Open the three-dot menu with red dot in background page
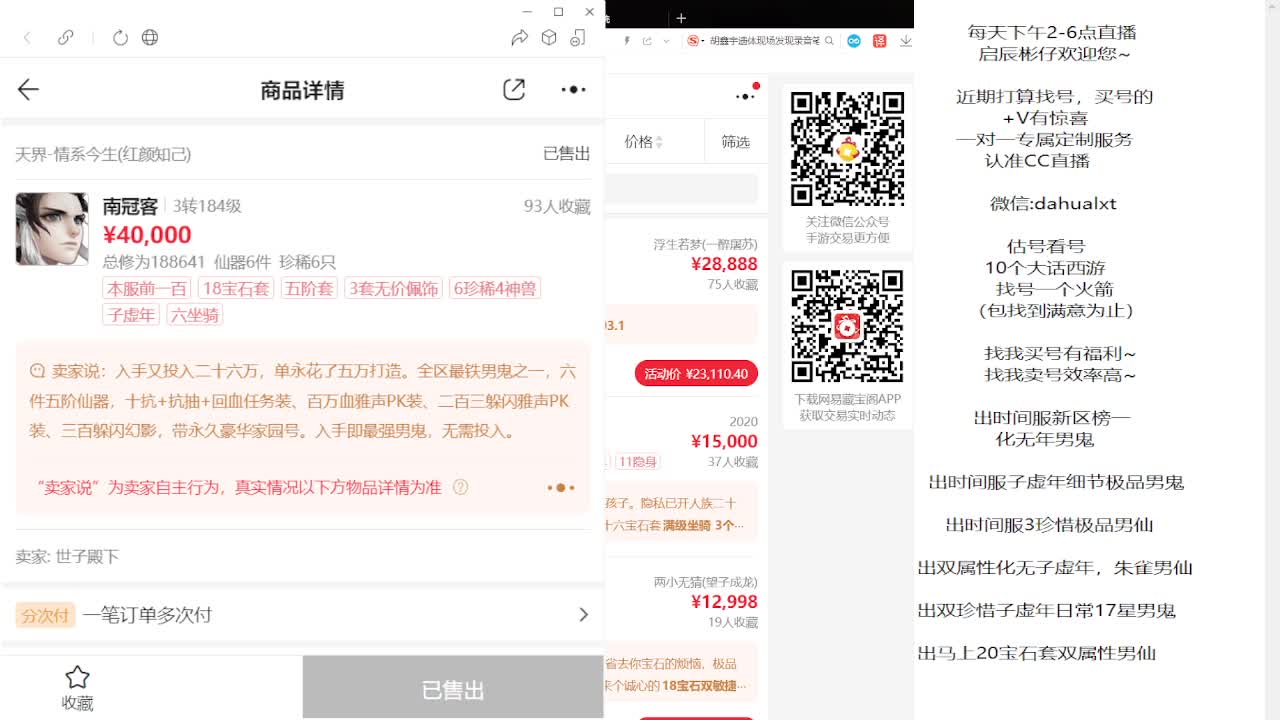Screen dimensions: 1280x720 (746, 96)
